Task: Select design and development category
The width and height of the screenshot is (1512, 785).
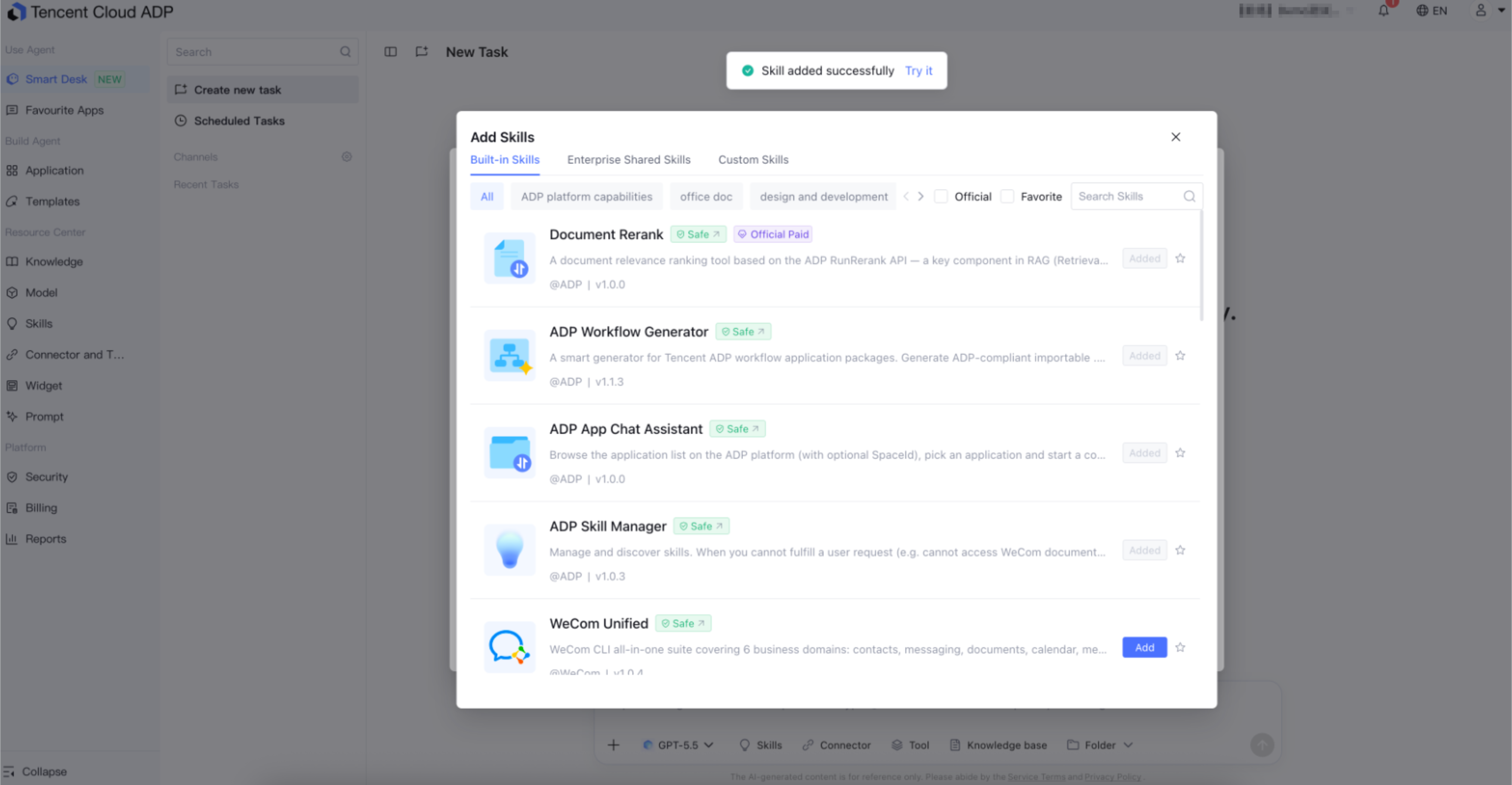Action: click(x=823, y=197)
